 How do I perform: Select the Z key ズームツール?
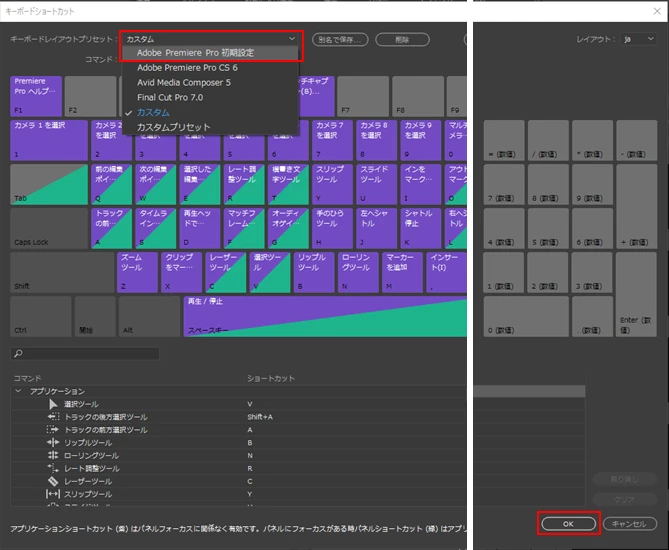tap(137, 273)
